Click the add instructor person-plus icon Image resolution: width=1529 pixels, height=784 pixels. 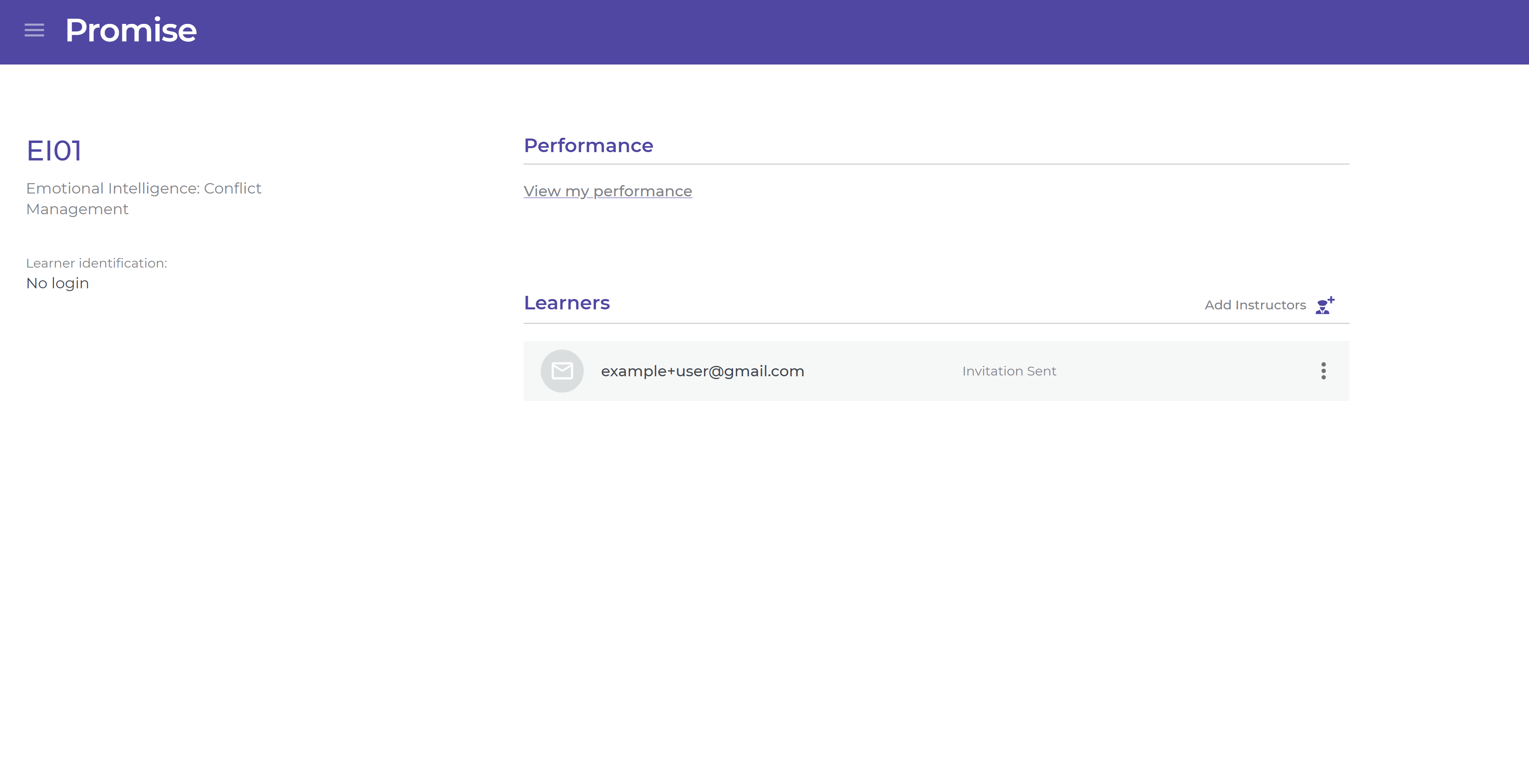[x=1324, y=305]
